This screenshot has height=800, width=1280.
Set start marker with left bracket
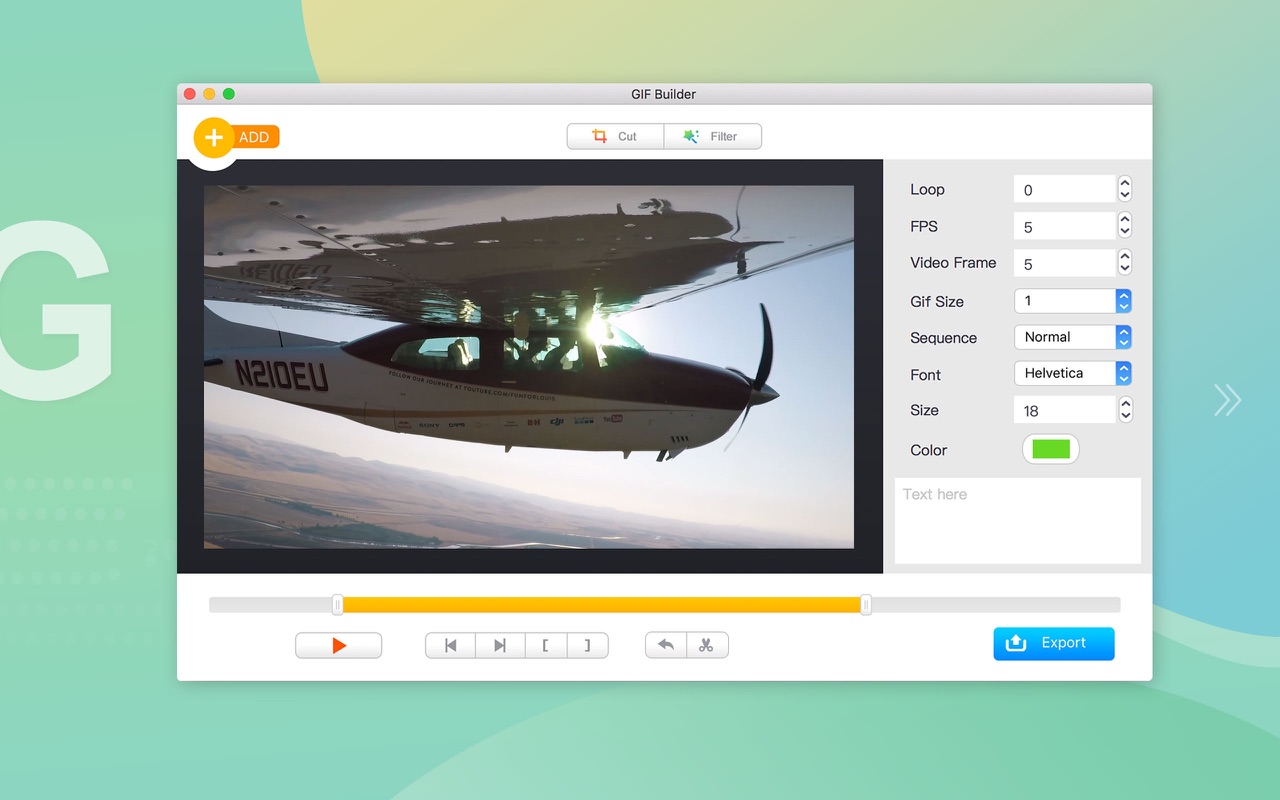pyautogui.click(x=546, y=646)
